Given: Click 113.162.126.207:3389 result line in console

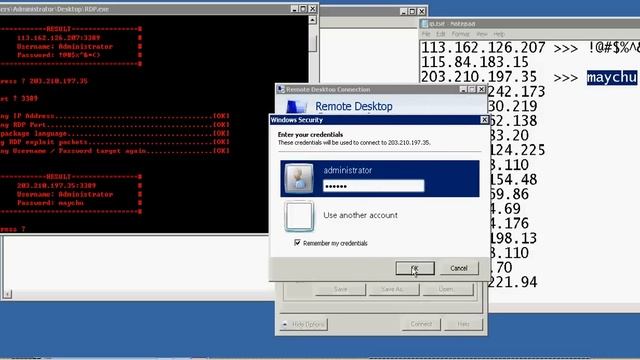Looking at the screenshot, I should (x=58, y=38).
